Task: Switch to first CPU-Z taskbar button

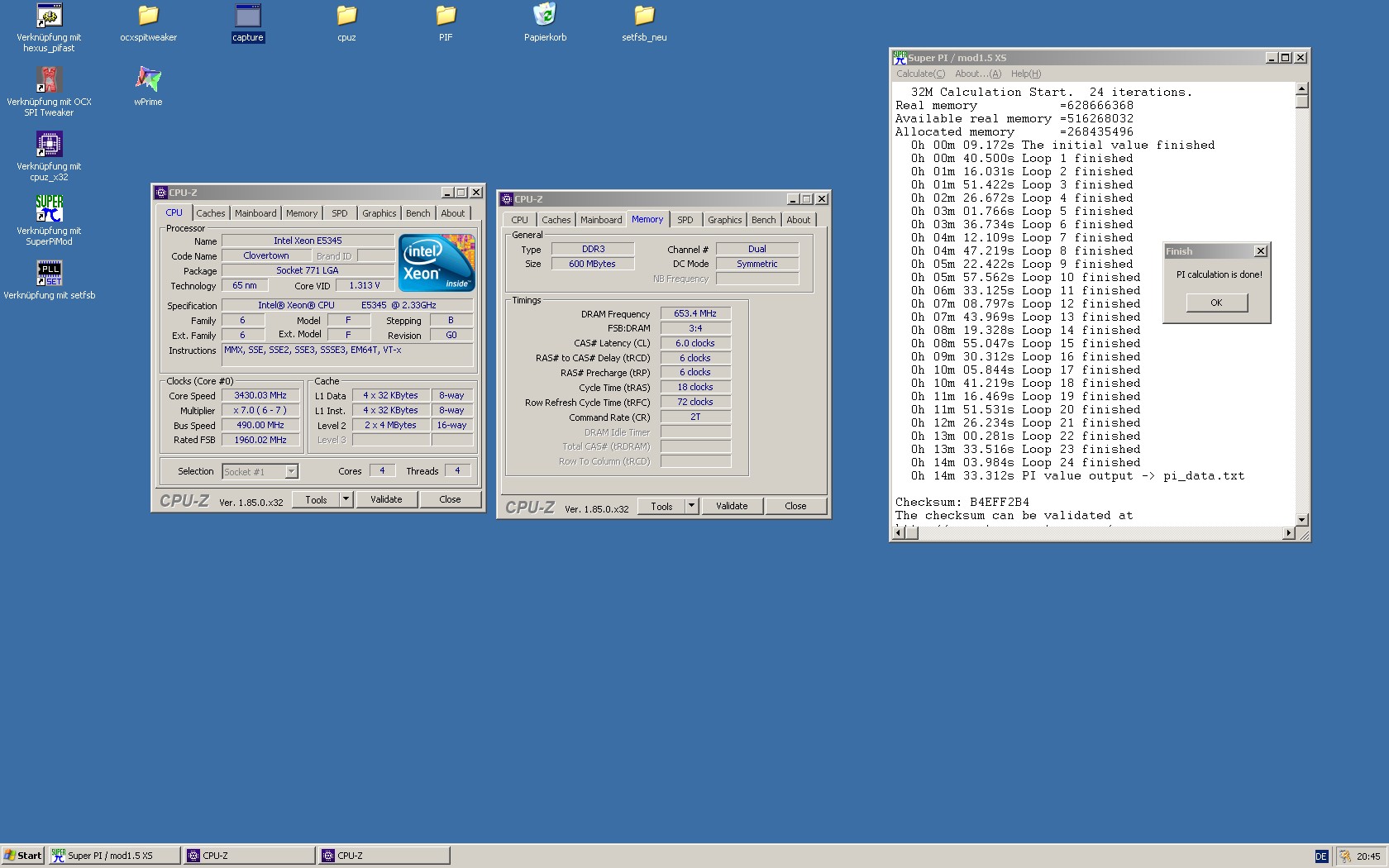Action: pos(250,856)
